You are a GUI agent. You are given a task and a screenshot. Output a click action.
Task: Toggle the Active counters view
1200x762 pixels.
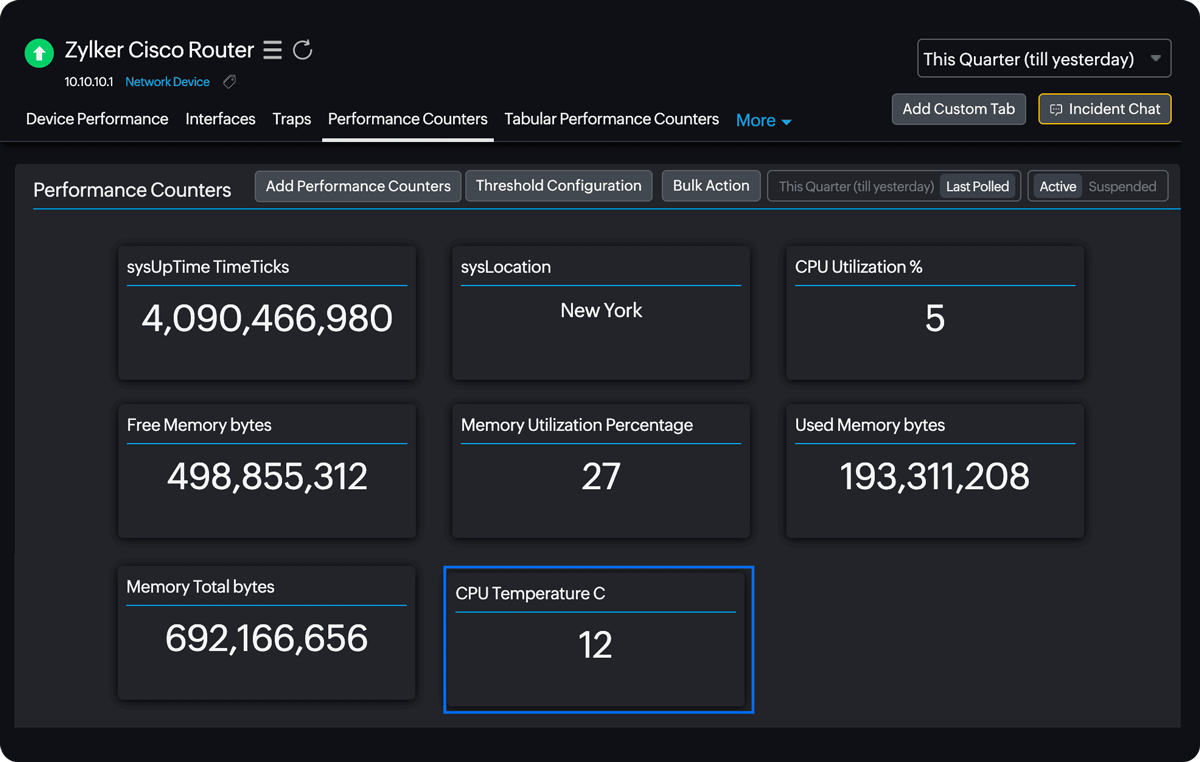[x=1057, y=187]
